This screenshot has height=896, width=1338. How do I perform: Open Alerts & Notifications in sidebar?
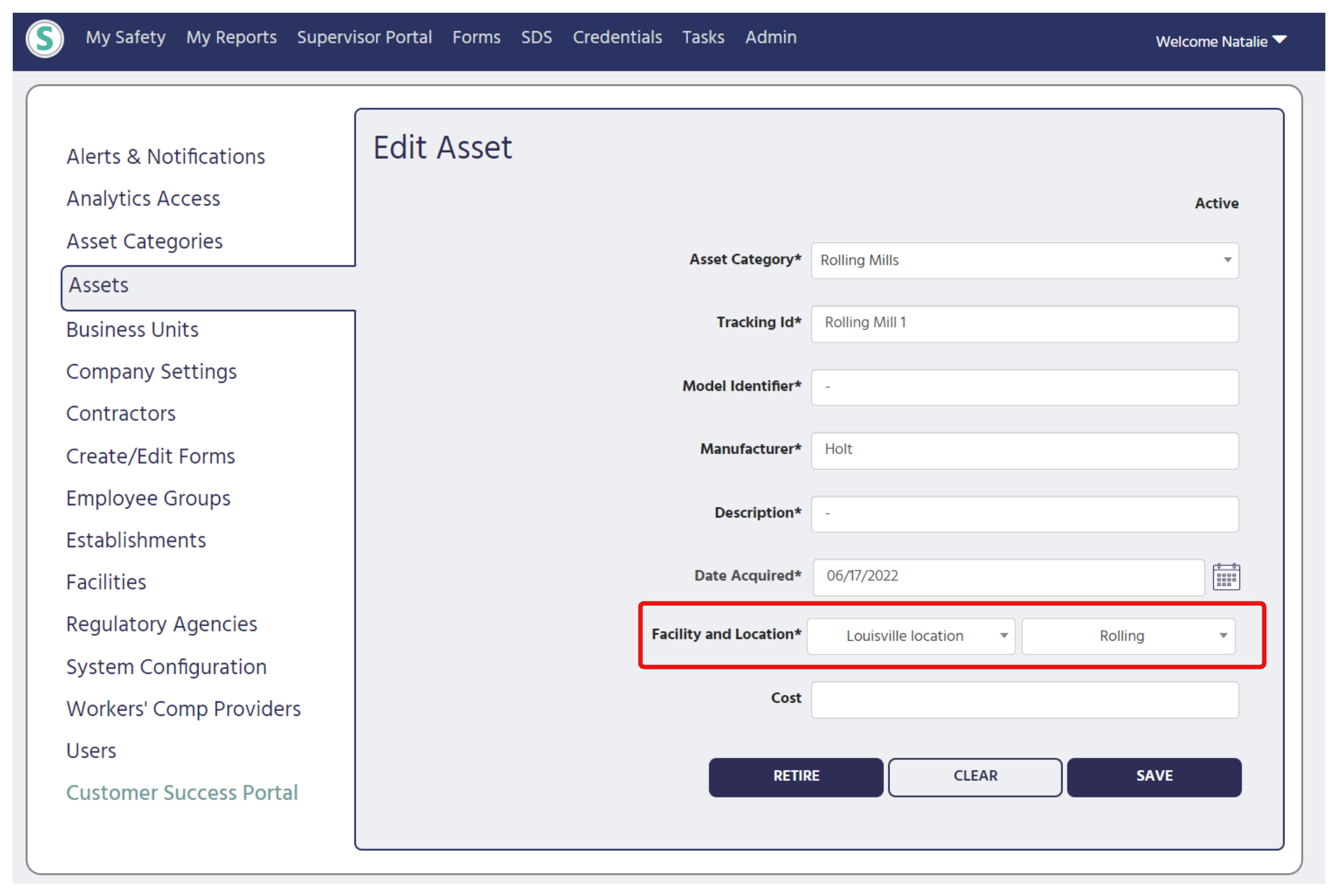click(165, 157)
